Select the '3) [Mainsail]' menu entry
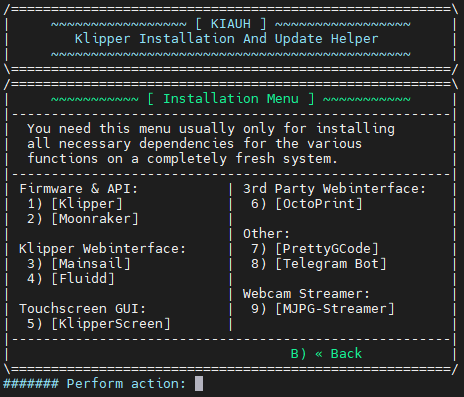This screenshot has height=397, width=464. click(79, 264)
